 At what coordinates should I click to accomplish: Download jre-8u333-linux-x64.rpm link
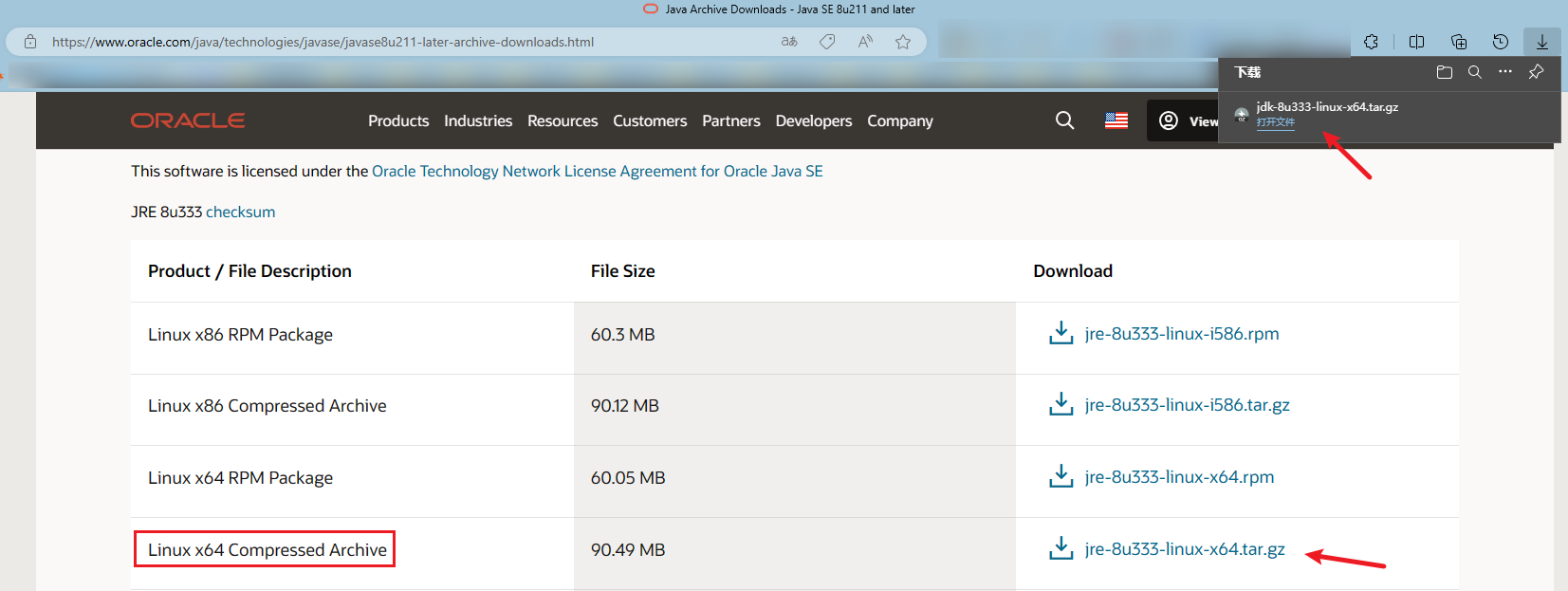(x=1179, y=476)
